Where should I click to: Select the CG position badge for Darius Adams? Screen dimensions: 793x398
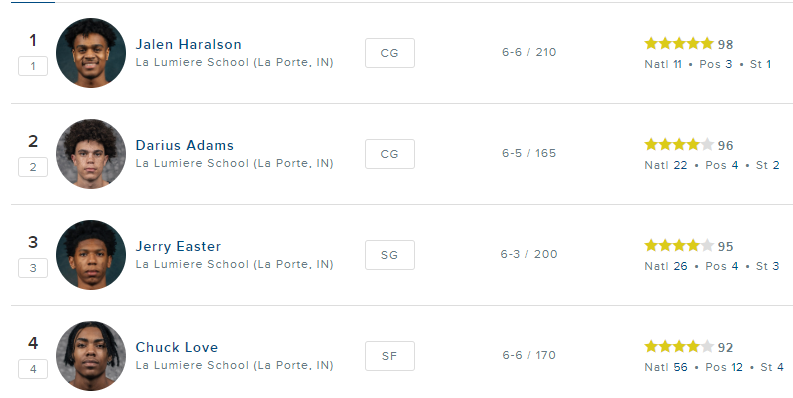[390, 154]
